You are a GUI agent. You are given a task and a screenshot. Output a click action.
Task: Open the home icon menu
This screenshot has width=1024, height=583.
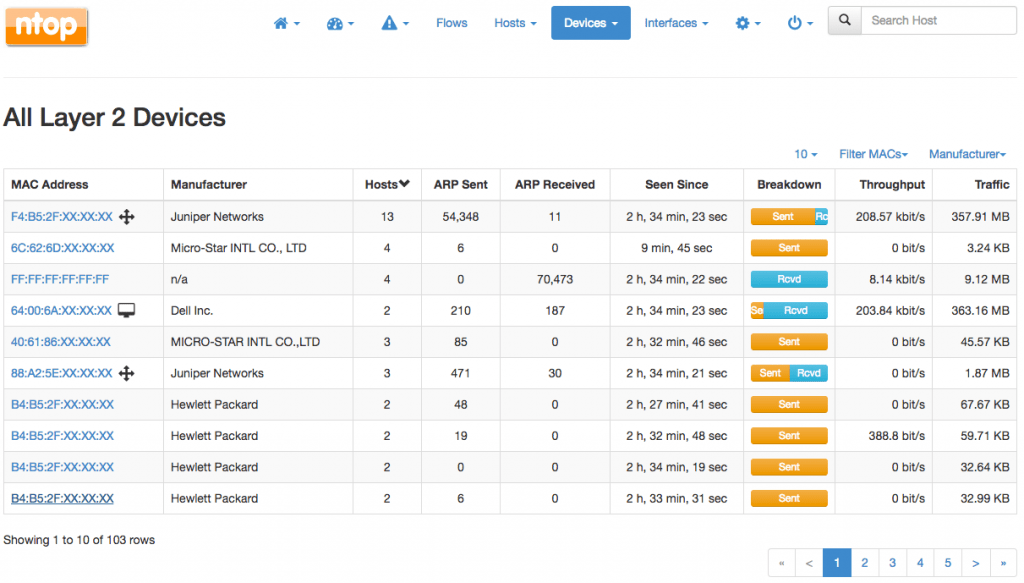point(286,23)
